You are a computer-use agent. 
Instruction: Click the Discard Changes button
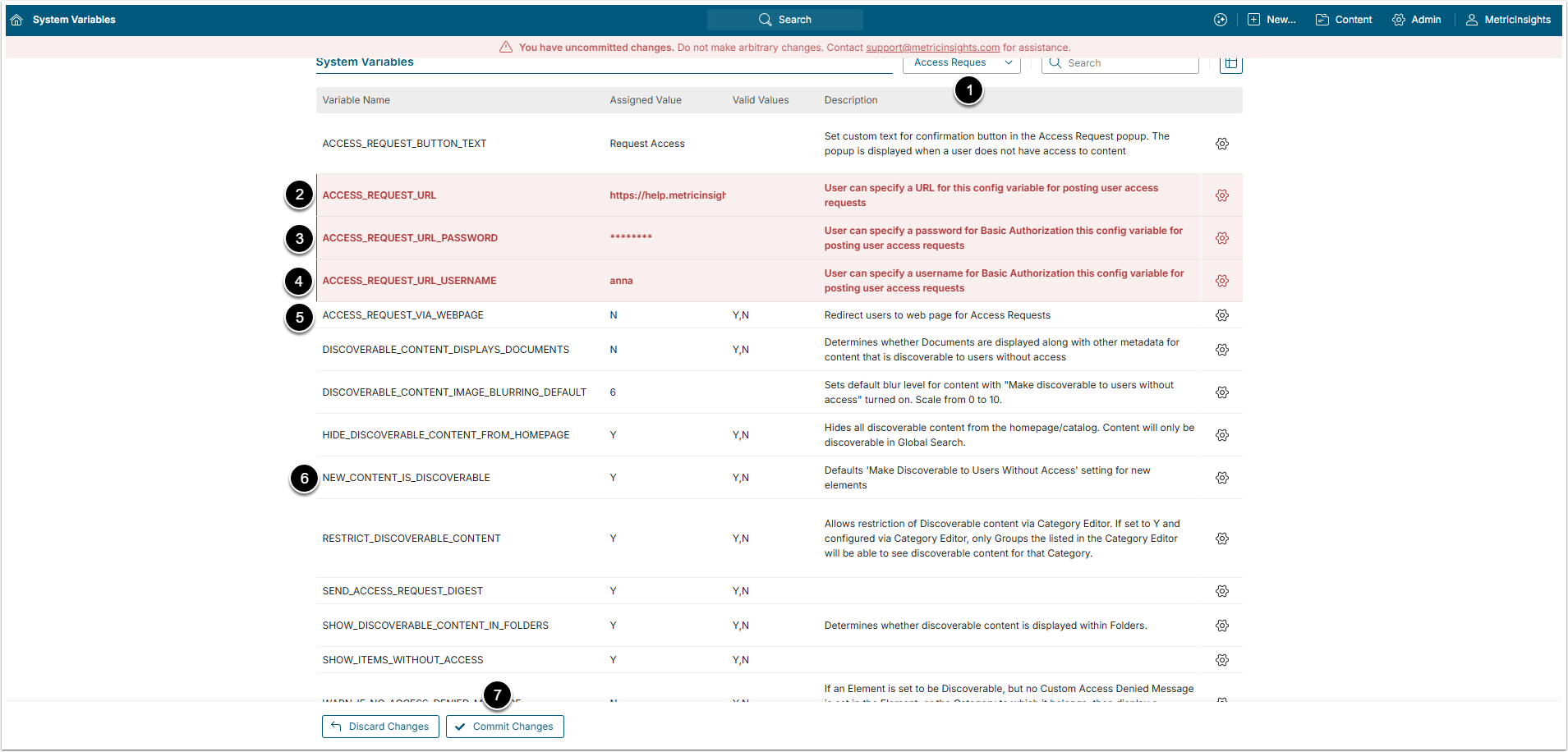(x=380, y=727)
